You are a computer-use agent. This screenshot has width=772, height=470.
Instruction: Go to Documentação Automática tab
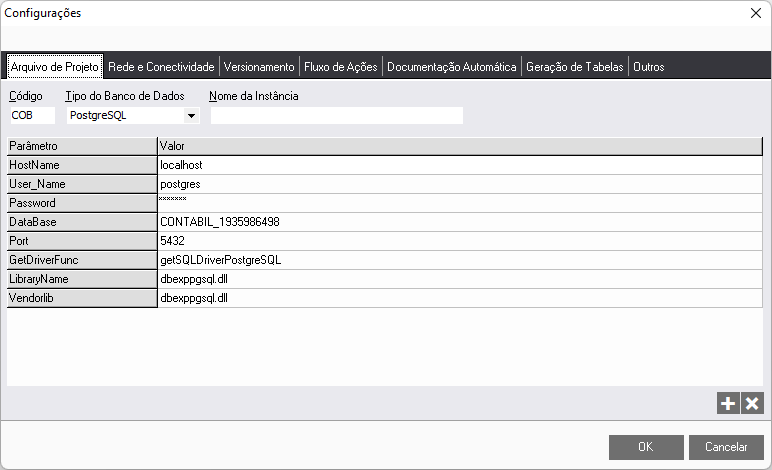coord(451,67)
